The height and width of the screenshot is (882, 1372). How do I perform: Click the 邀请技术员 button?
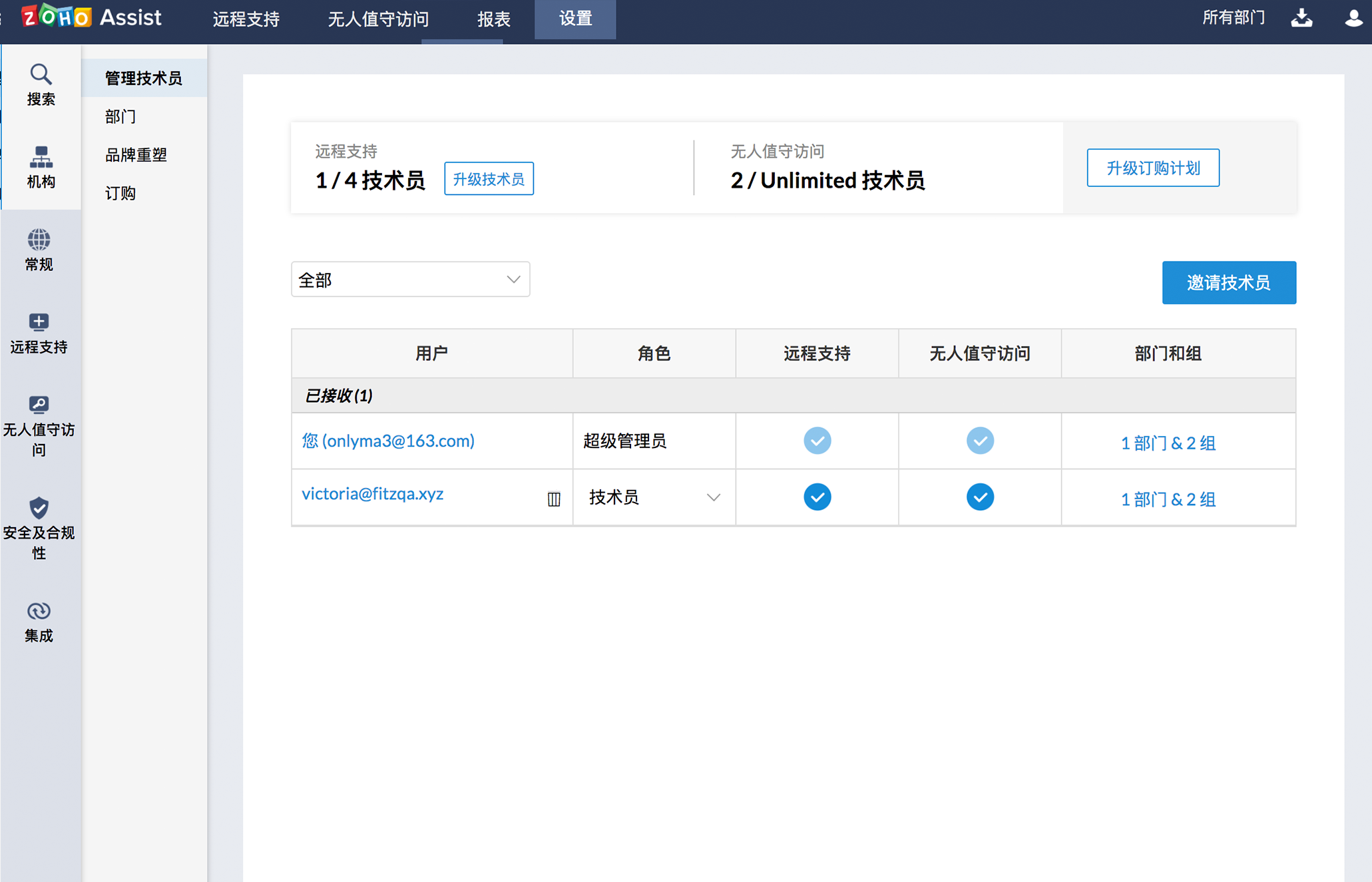tap(1228, 283)
